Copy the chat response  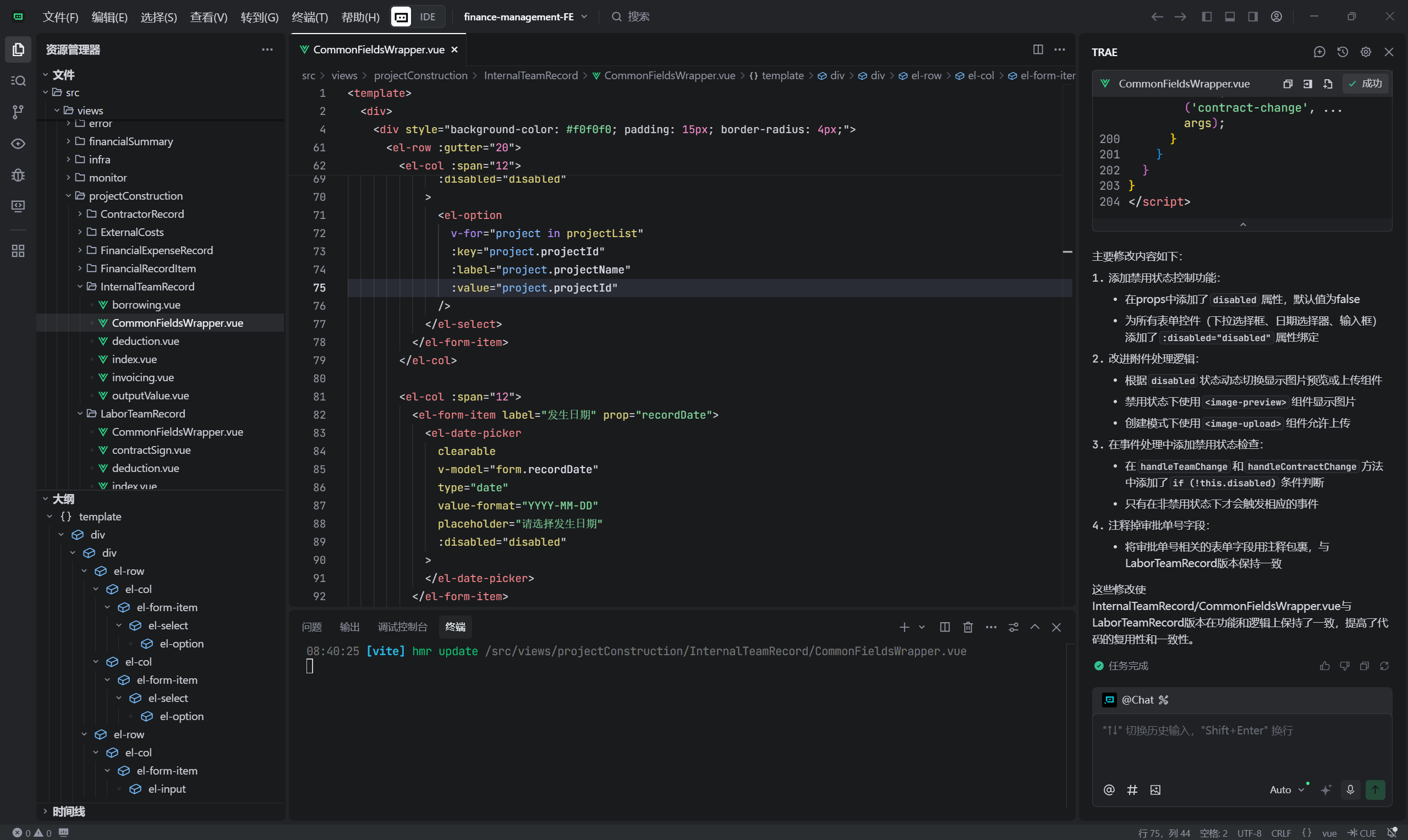(x=1365, y=666)
